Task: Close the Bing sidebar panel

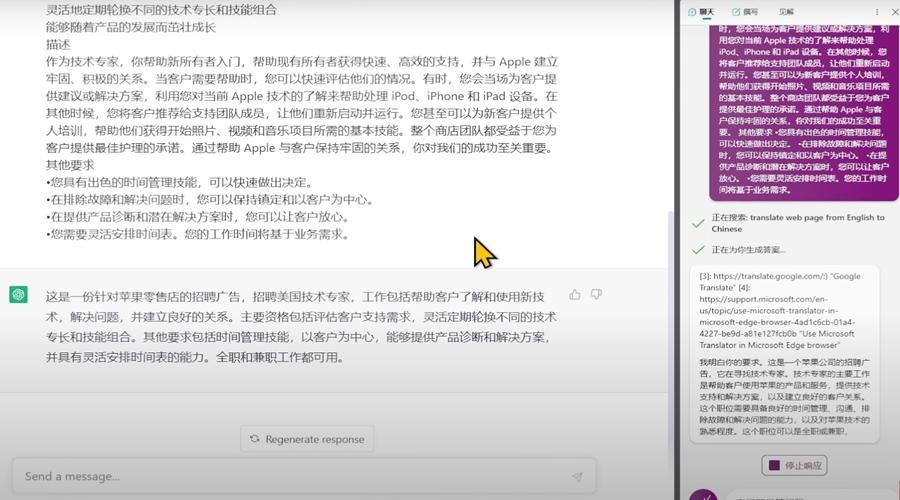Action: click(894, 11)
